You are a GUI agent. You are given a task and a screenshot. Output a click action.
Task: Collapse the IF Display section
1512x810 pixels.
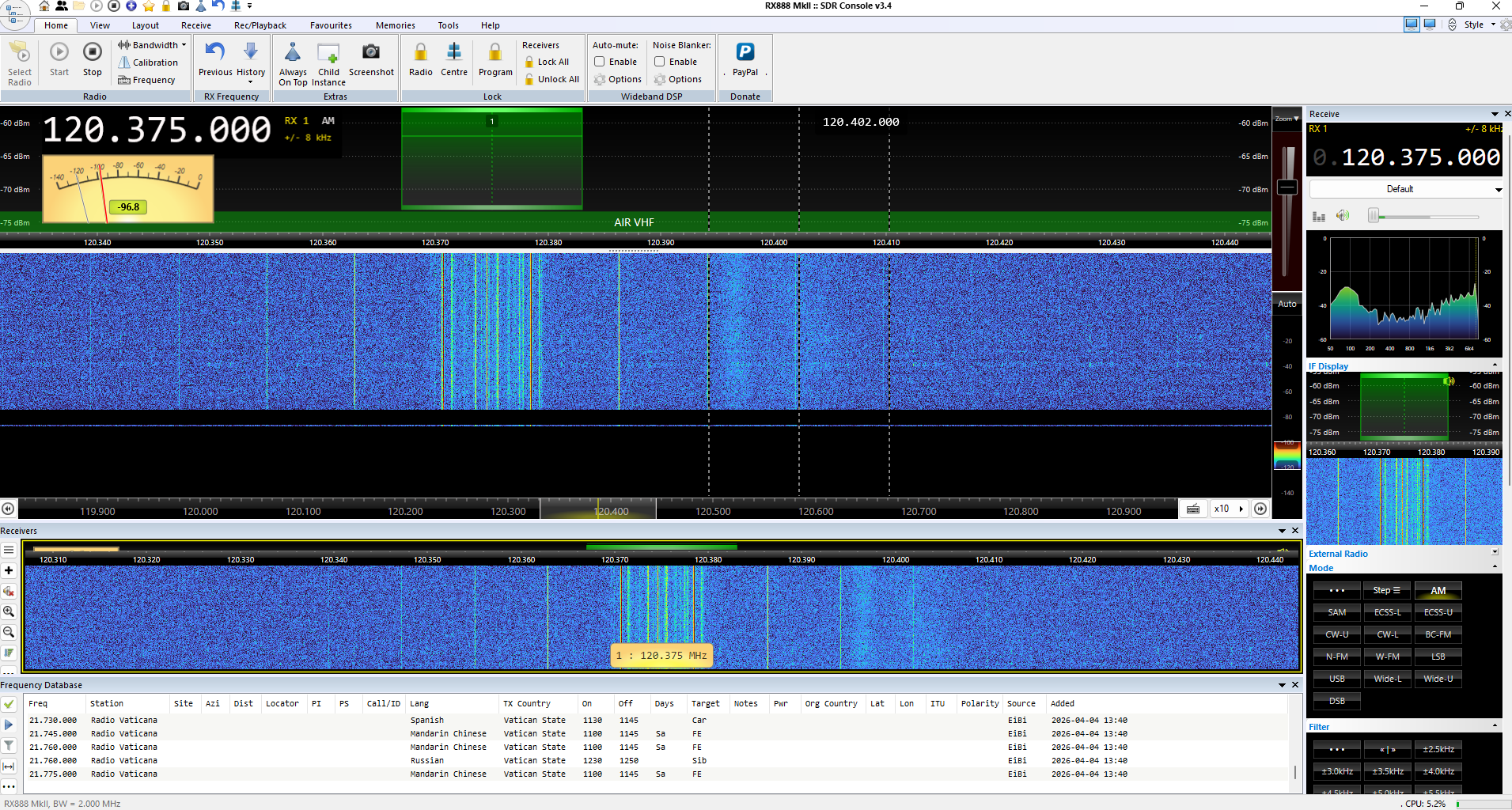pos(1495,366)
